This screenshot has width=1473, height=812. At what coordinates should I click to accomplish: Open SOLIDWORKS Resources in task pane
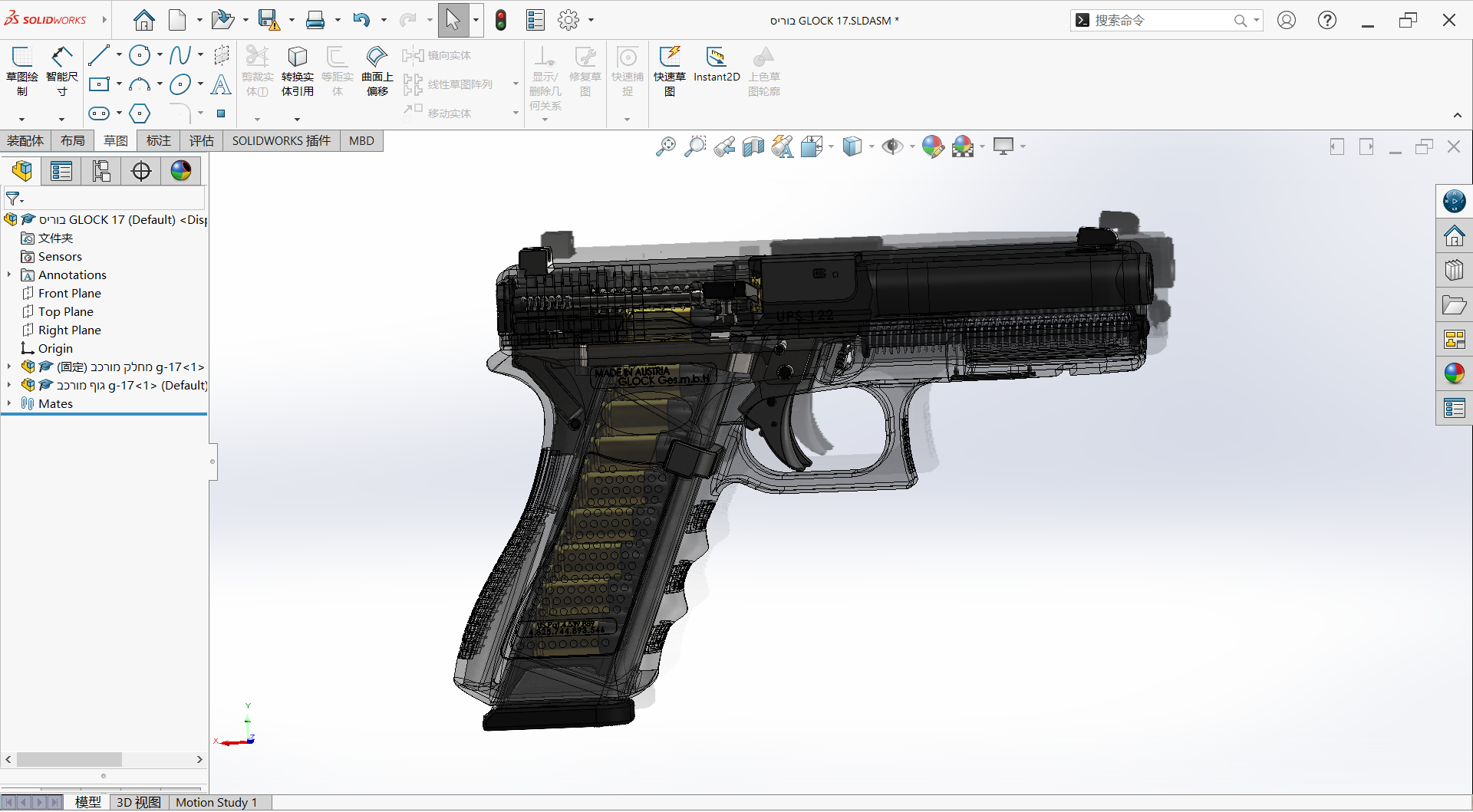pos(1455,236)
